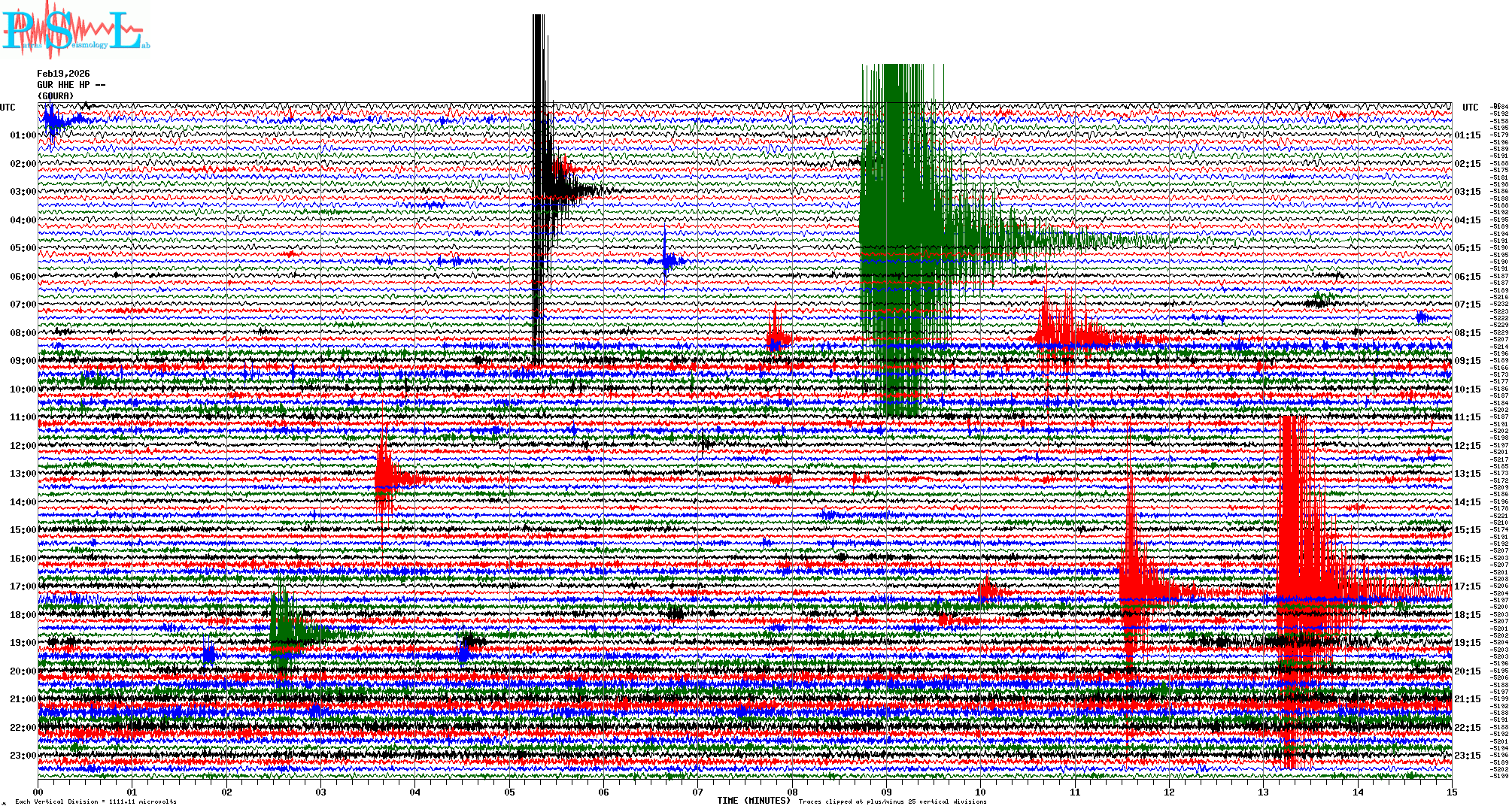Click the UTC label at top right
Image resolution: width=1512 pixels, height=812 pixels.
click(1470, 108)
